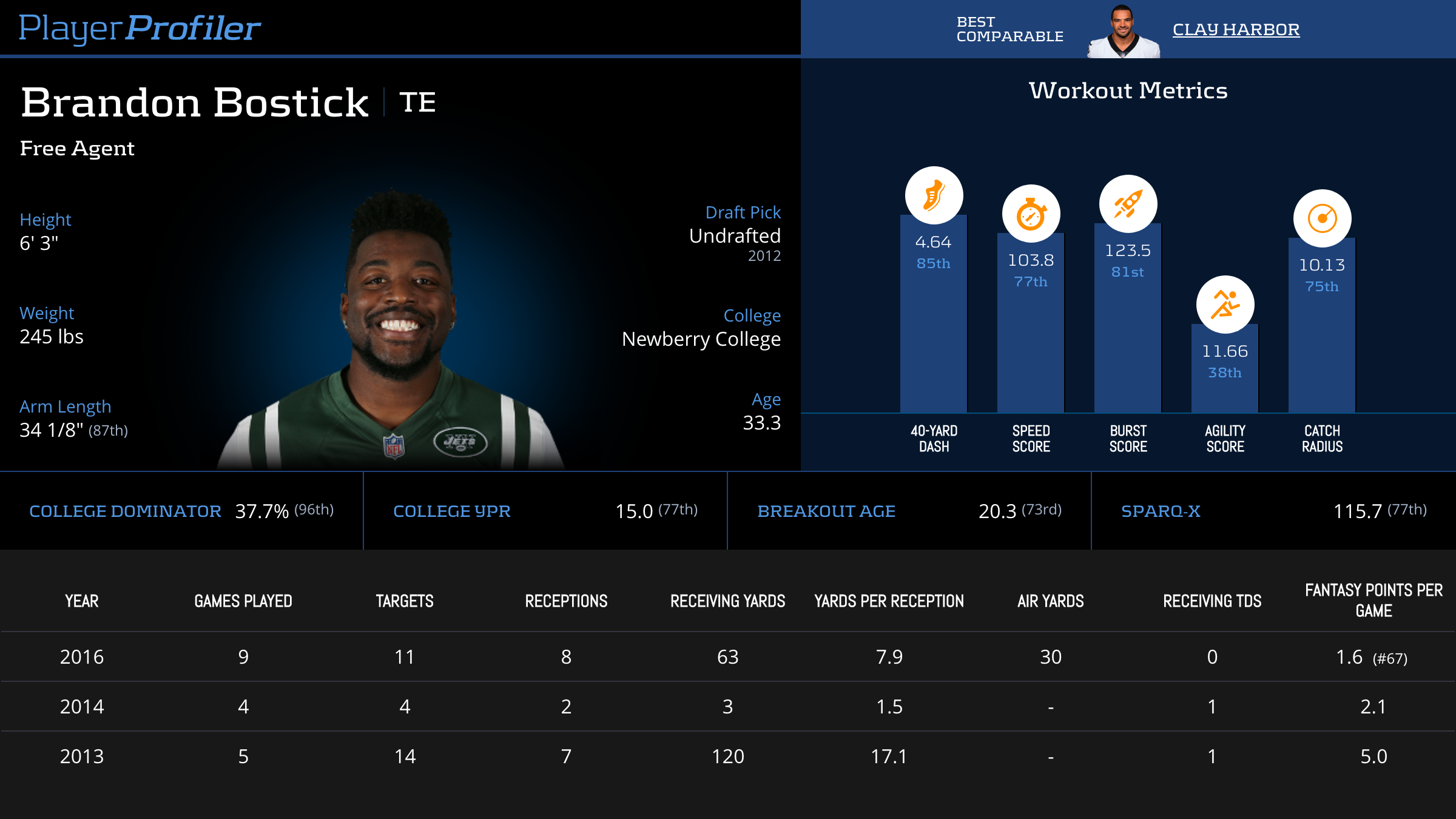Click the 40-yard dash shoe icon
This screenshot has width=1456, height=819.
click(x=934, y=195)
